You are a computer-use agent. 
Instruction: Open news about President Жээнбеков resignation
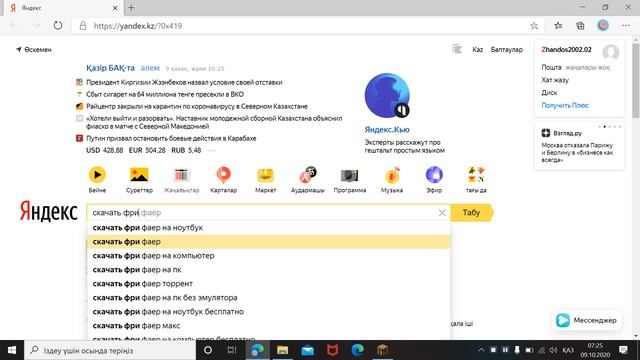point(184,82)
